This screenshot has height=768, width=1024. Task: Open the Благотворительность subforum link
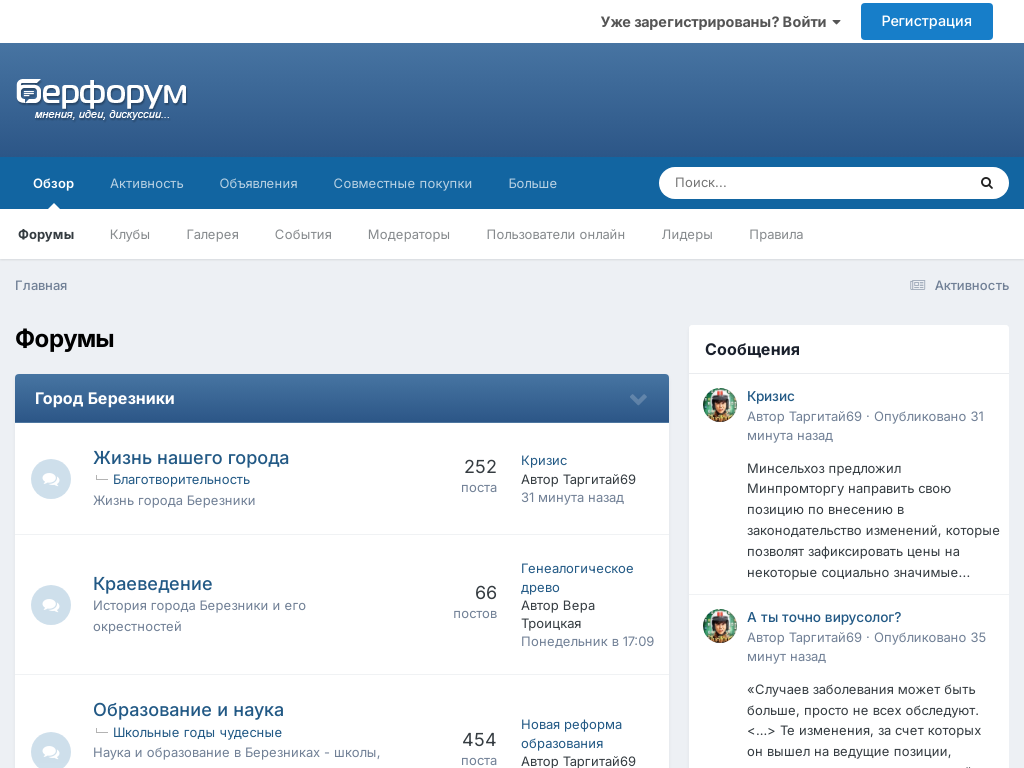point(181,479)
